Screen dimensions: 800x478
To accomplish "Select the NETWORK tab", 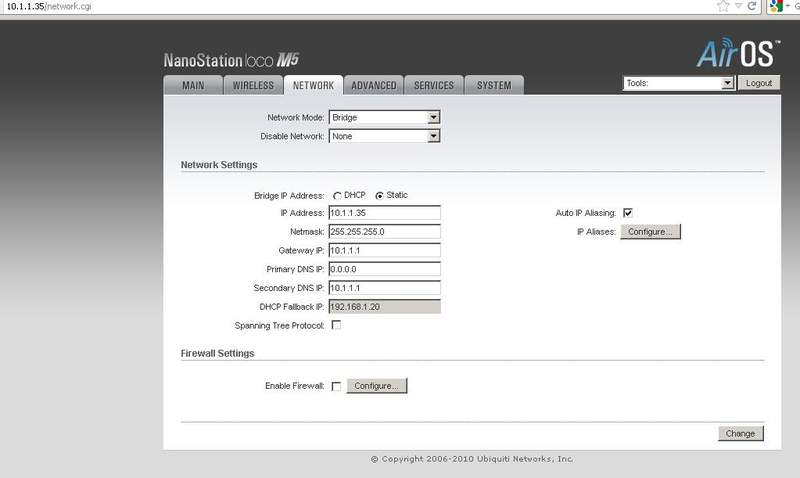I will tap(313, 85).
